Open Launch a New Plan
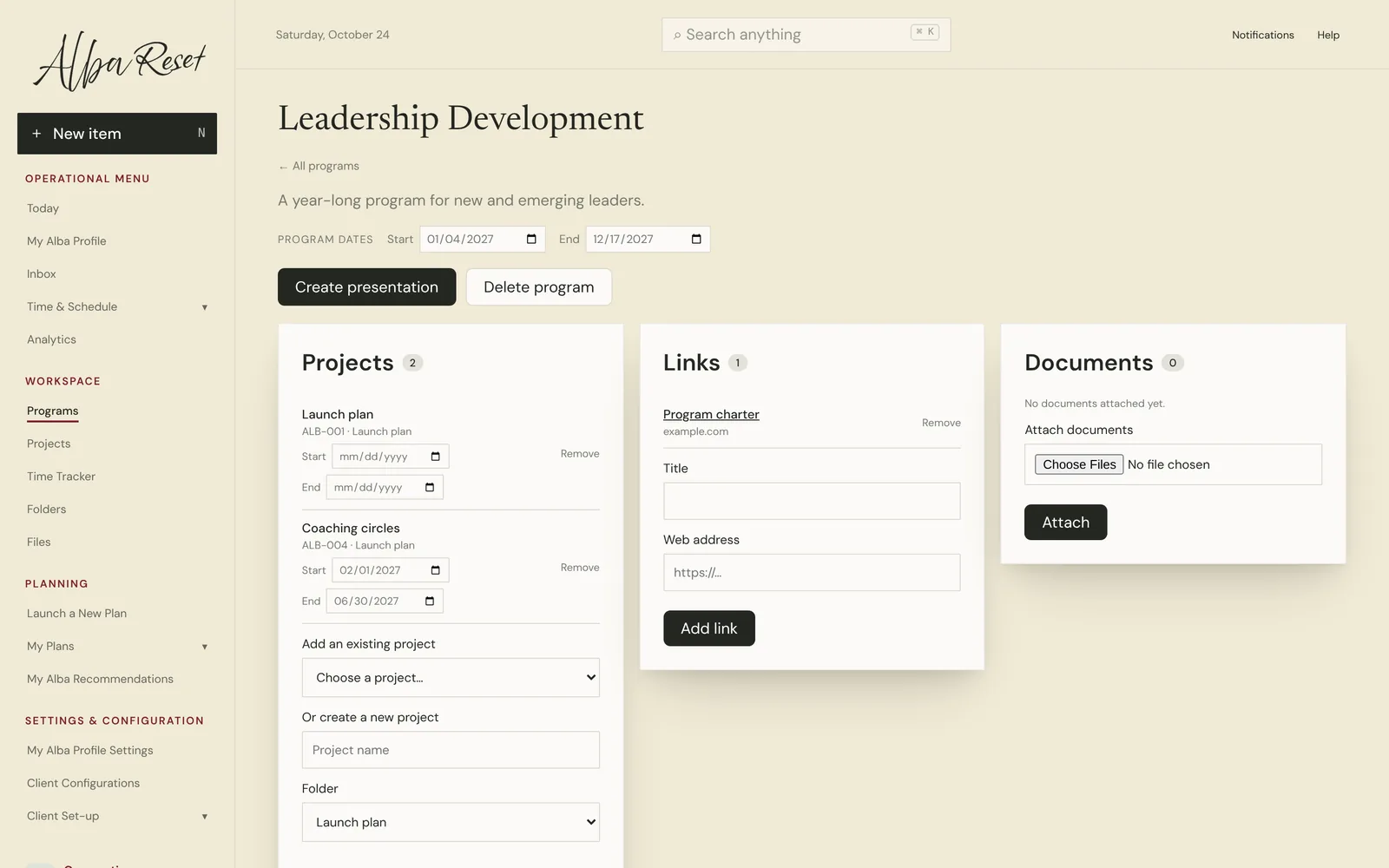The height and width of the screenshot is (868, 1389). point(76,614)
